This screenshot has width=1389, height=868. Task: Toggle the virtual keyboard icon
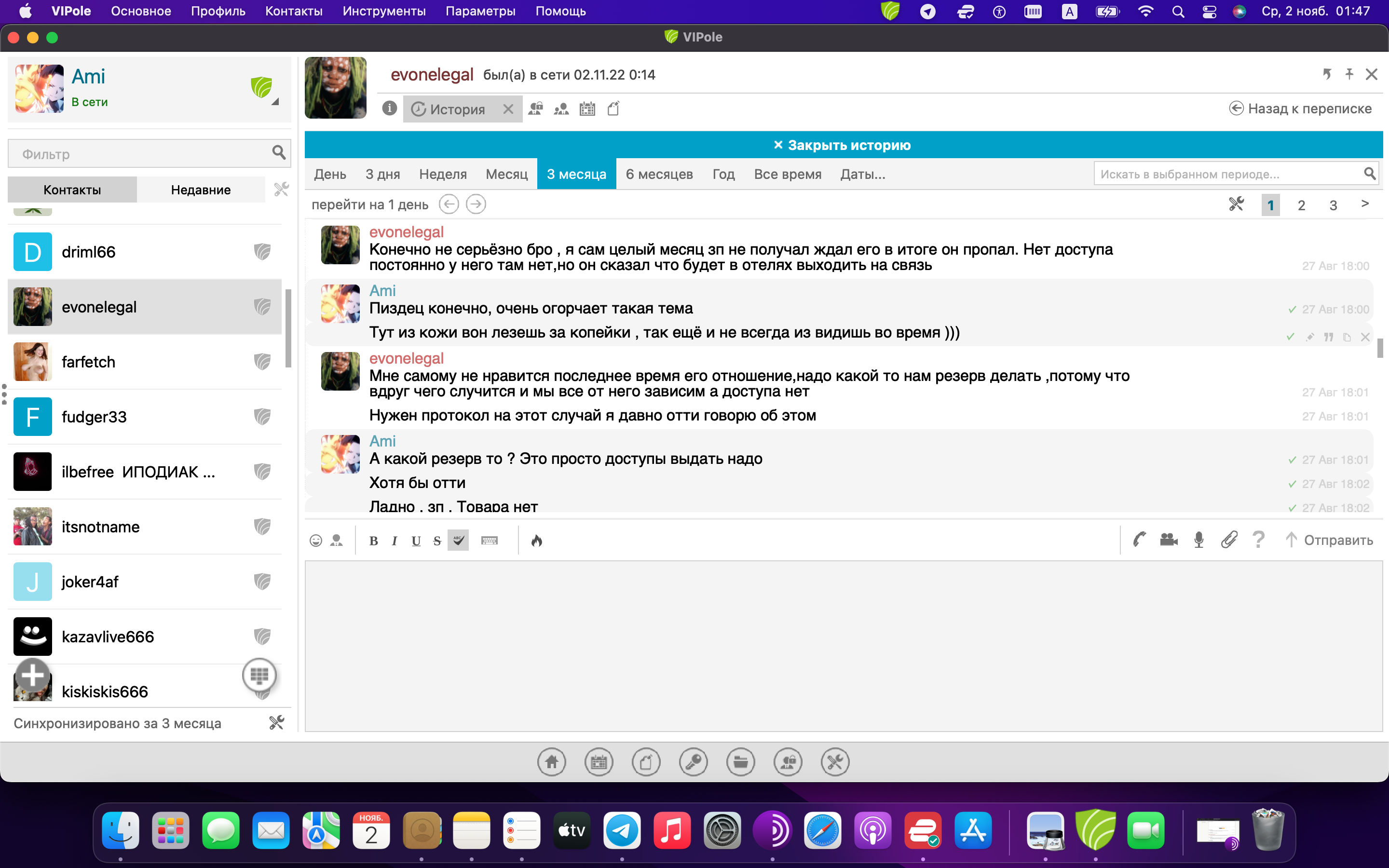[490, 540]
